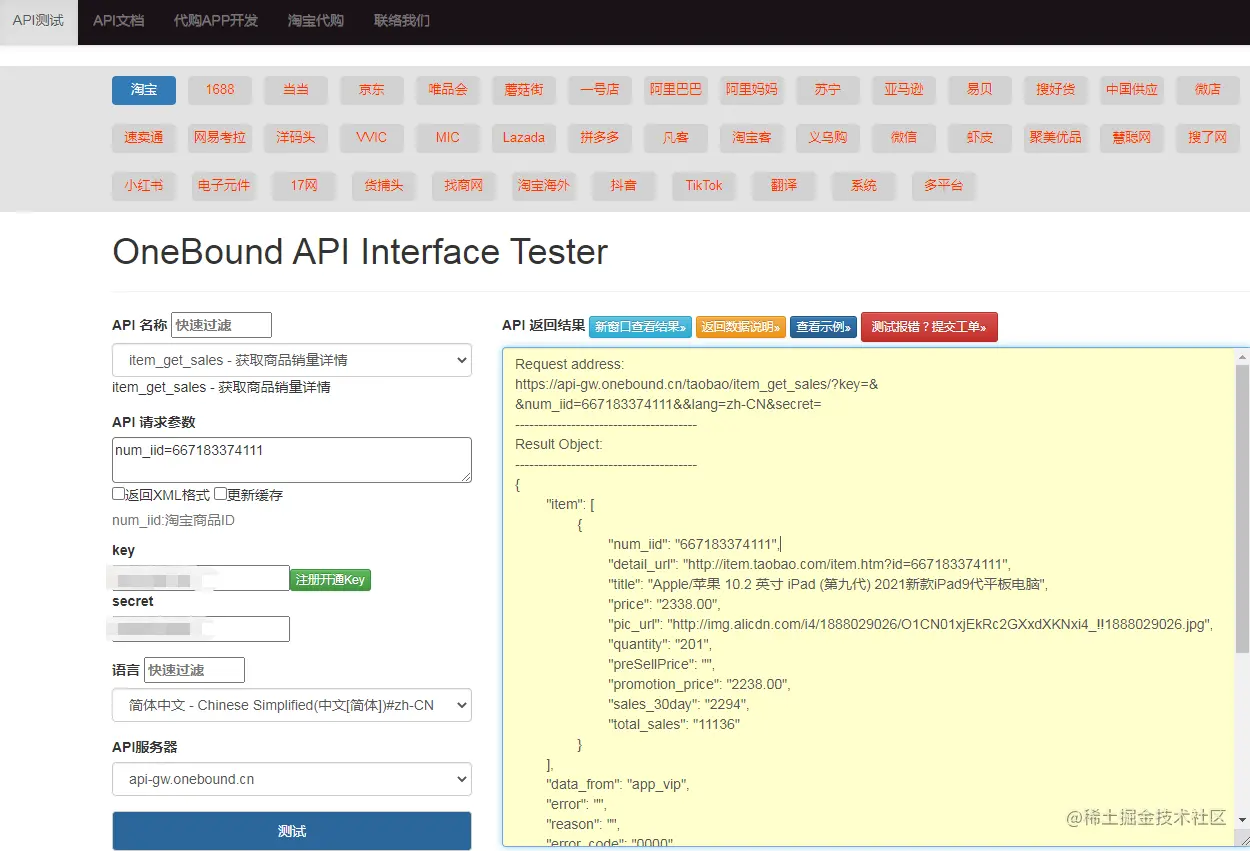Choose the 搜了网 platform
Image resolution: width=1250 pixels, height=851 pixels.
click(x=1208, y=138)
